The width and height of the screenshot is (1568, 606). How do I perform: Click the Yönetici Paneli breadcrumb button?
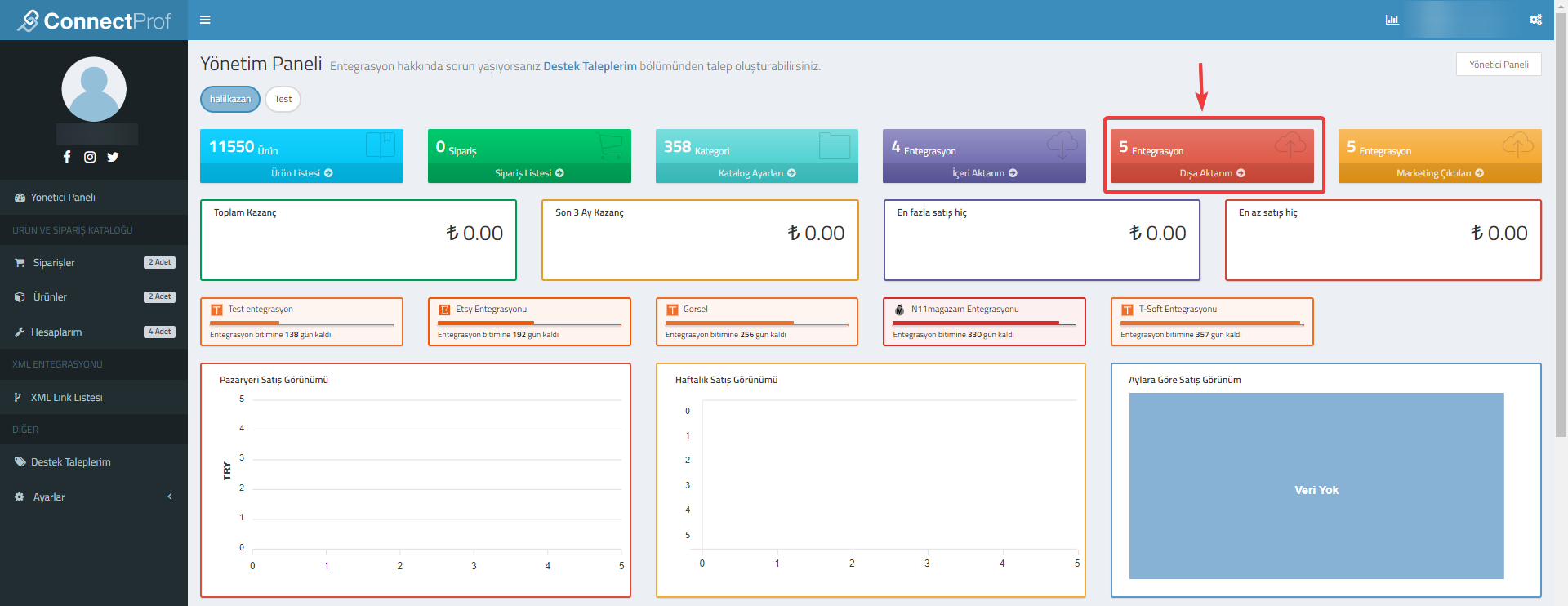[1499, 65]
